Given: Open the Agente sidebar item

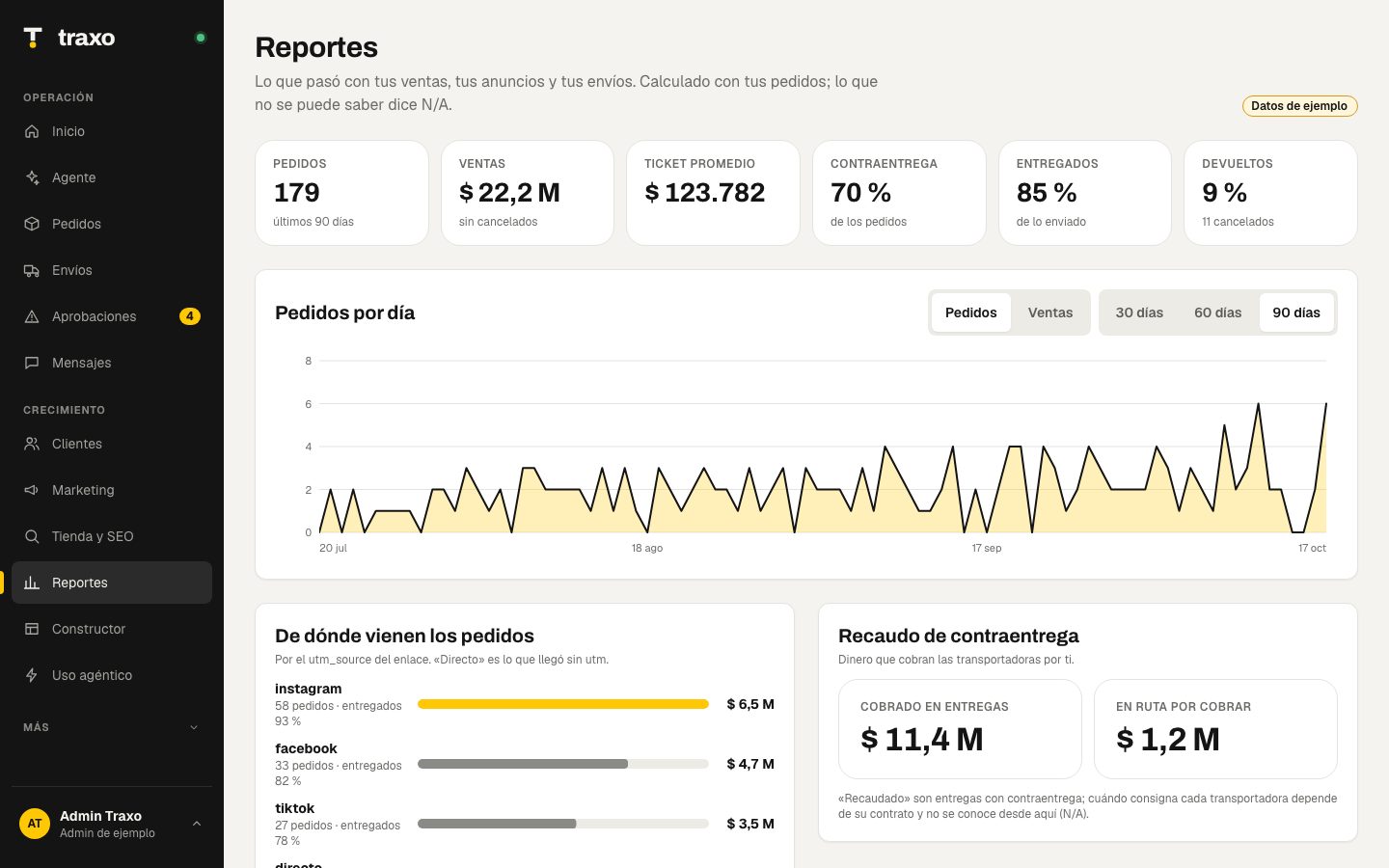Looking at the screenshot, I should (112, 177).
